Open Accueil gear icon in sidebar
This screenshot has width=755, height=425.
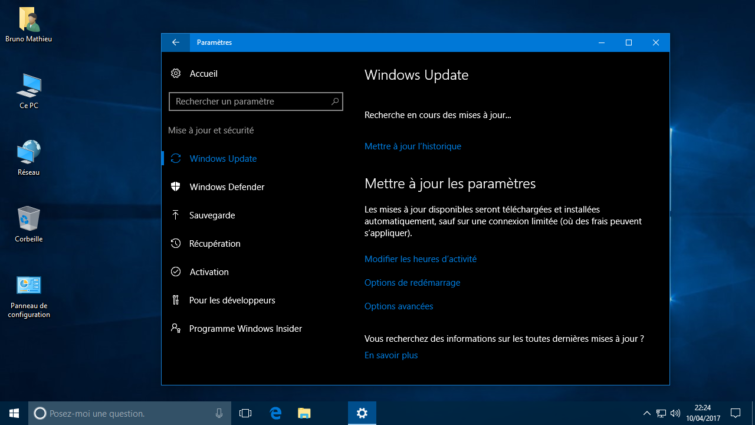click(x=176, y=73)
